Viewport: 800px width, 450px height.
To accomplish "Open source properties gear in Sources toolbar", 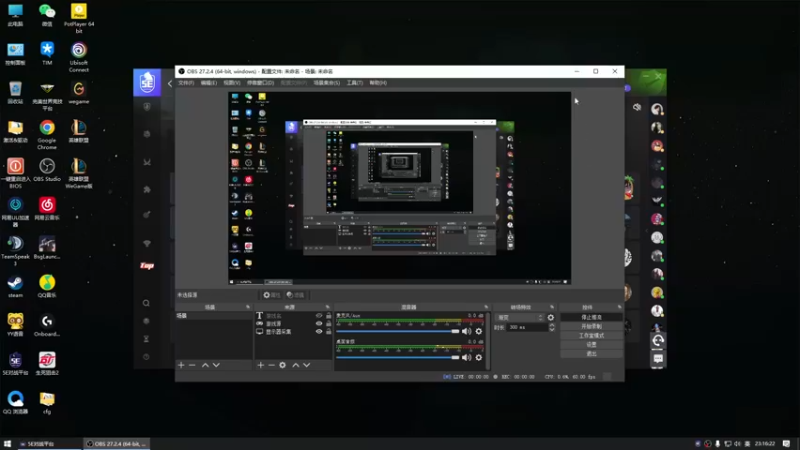I will point(283,365).
